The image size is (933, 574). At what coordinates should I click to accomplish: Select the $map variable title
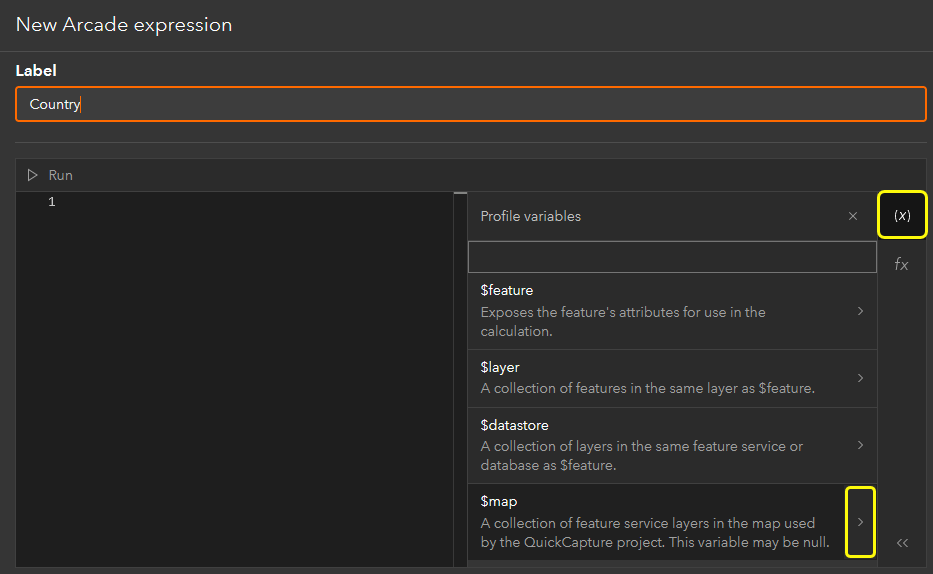498,502
